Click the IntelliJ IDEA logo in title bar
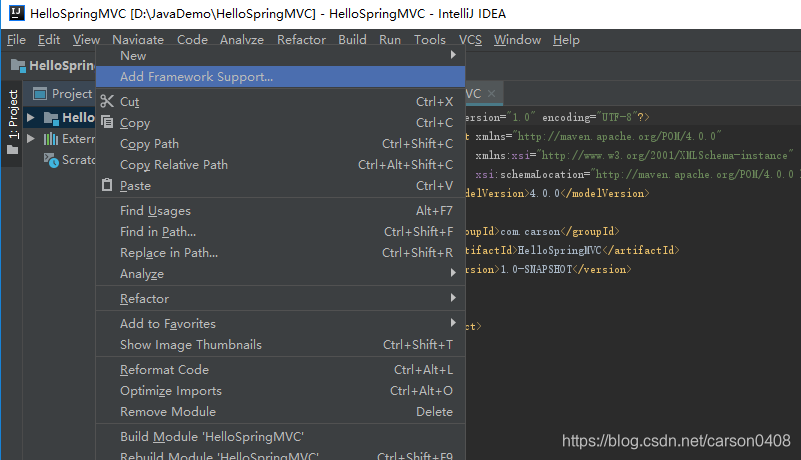 point(16,13)
